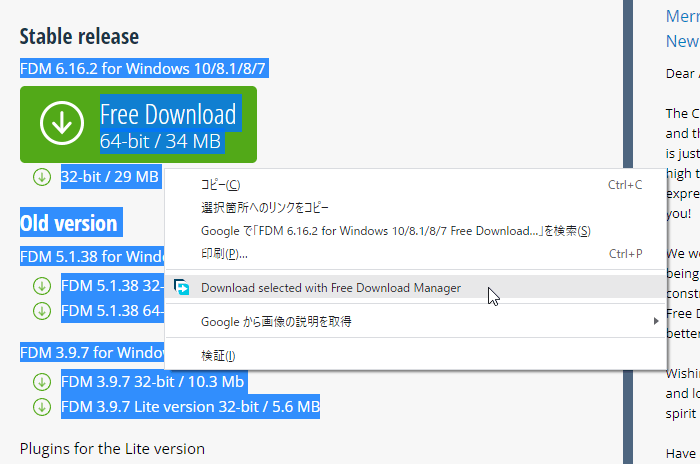Click the FDM 3.9.7 for Windows text

[92, 353]
